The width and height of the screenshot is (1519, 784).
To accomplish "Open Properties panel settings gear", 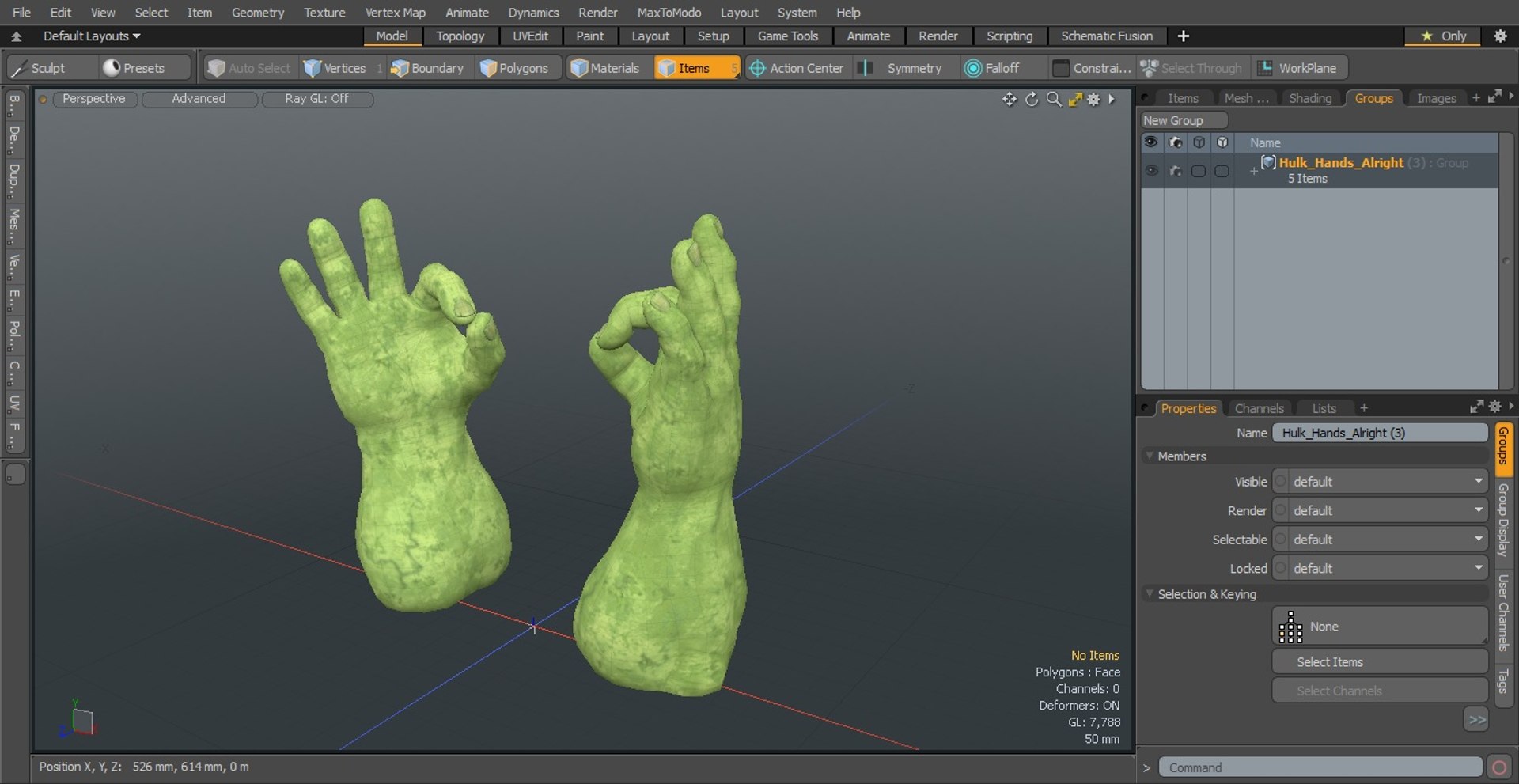I will 1494,406.
